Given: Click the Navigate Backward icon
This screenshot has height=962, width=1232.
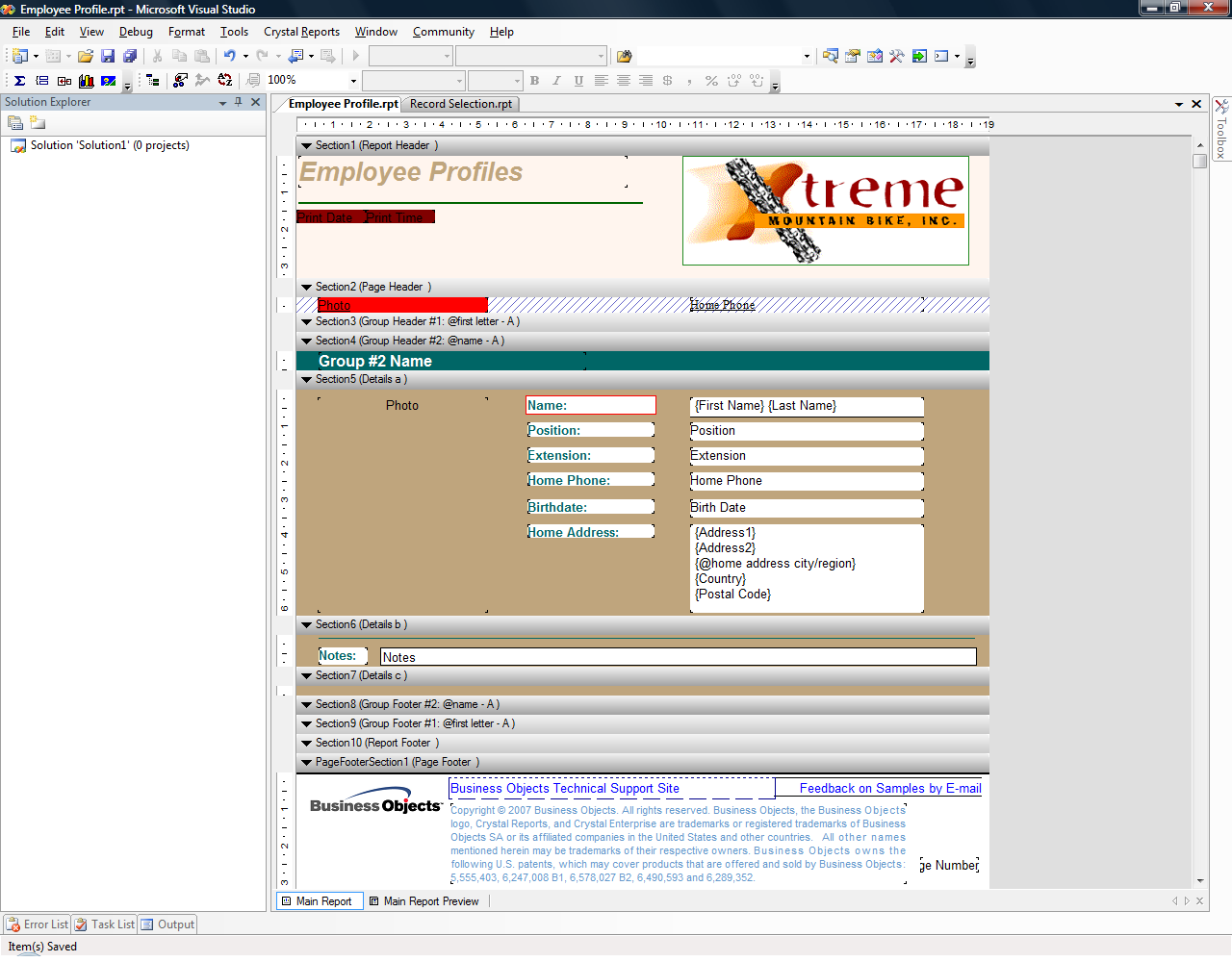Looking at the screenshot, I should (x=296, y=56).
